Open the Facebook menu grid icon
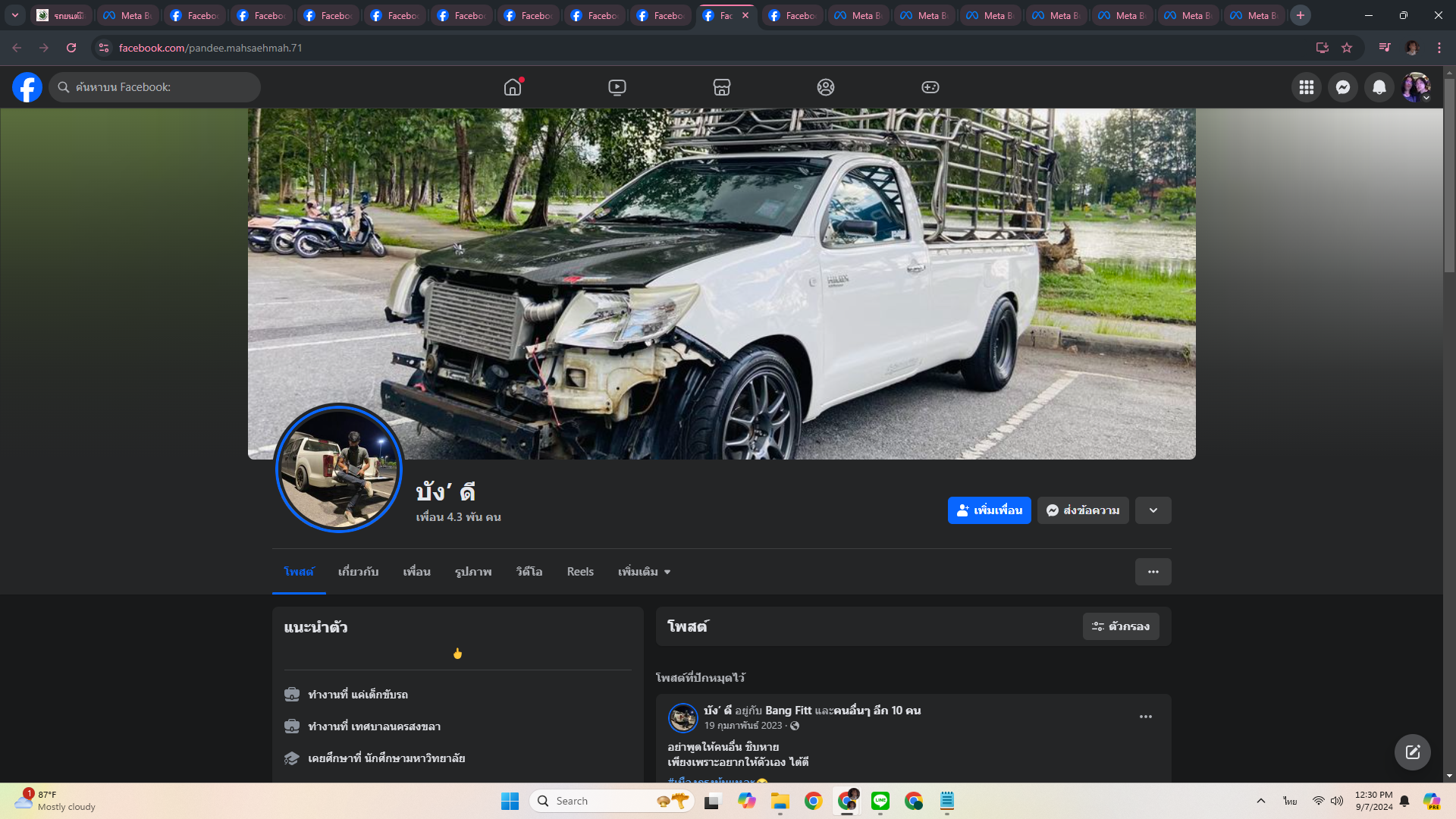Viewport: 1456px width, 819px height. (1306, 87)
